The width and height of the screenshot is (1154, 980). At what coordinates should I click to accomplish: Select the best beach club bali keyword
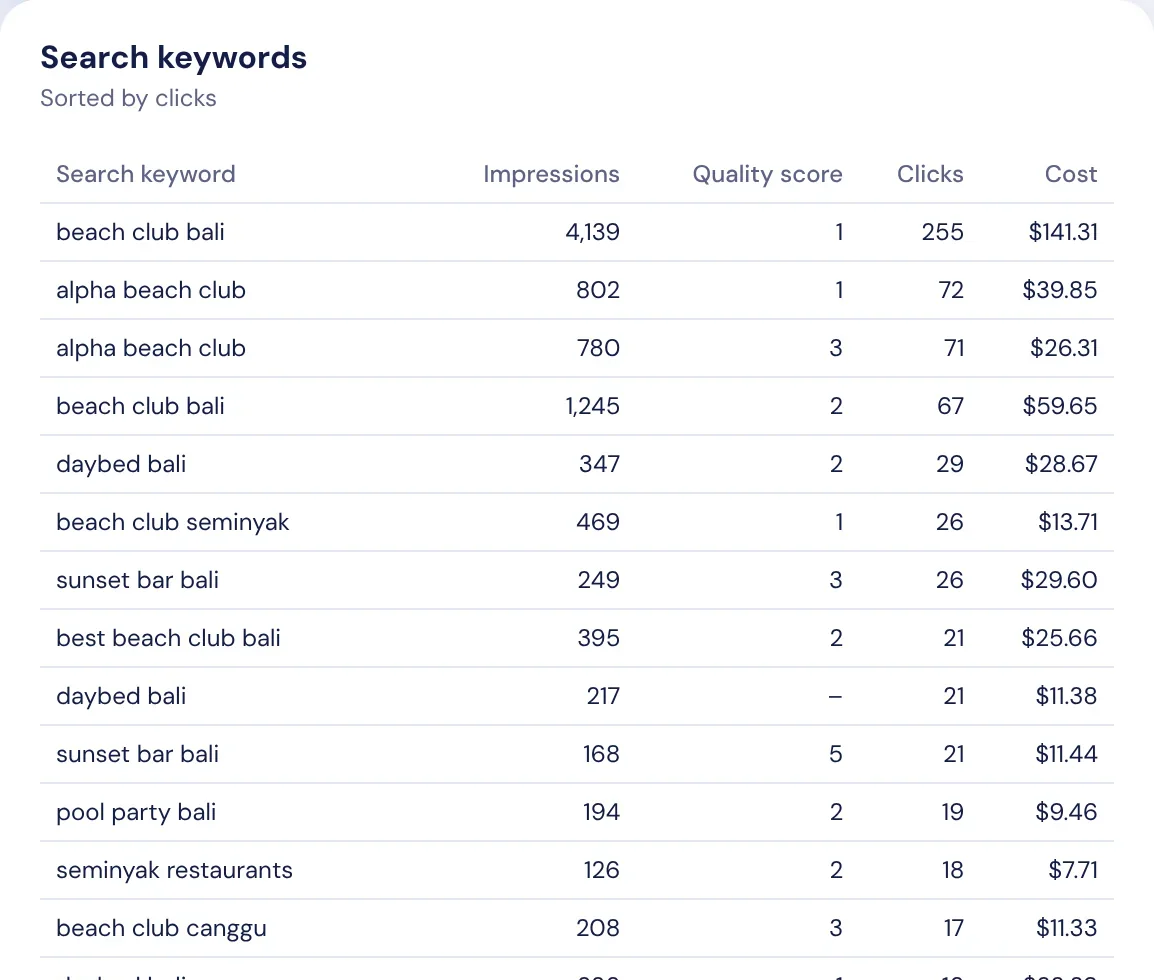point(168,638)
